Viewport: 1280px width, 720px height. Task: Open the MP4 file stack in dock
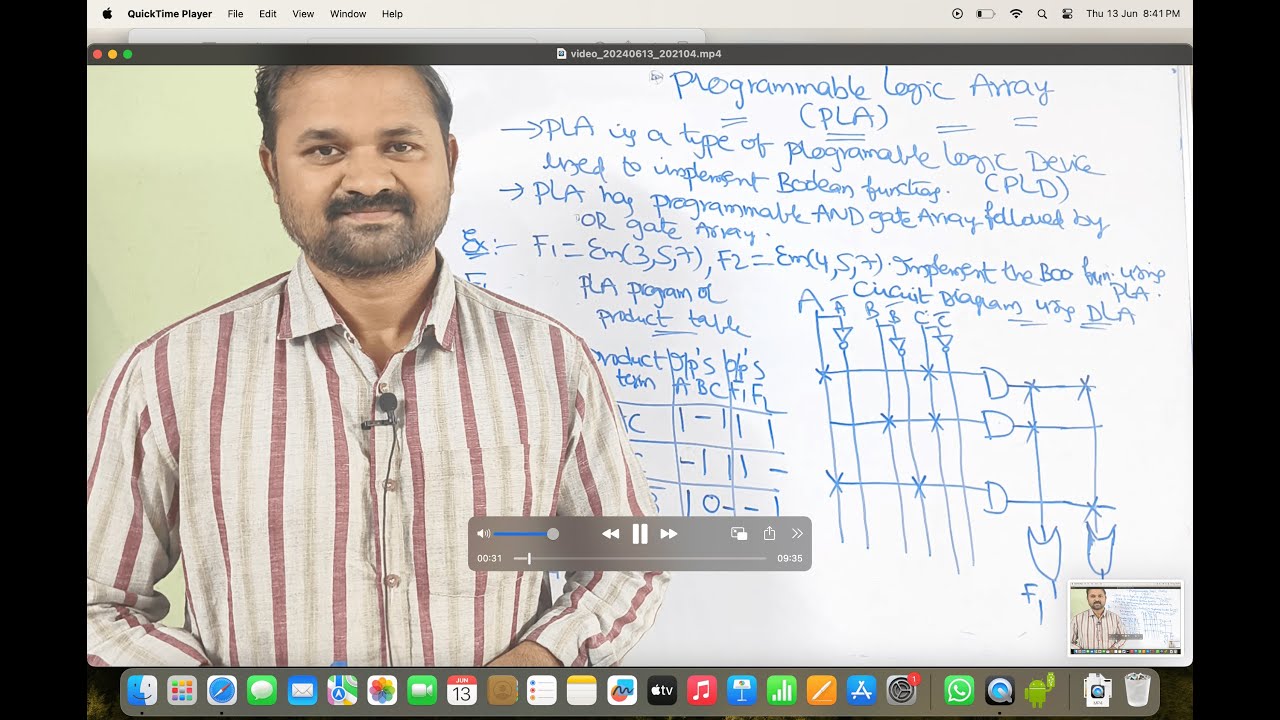point(1097,690)
